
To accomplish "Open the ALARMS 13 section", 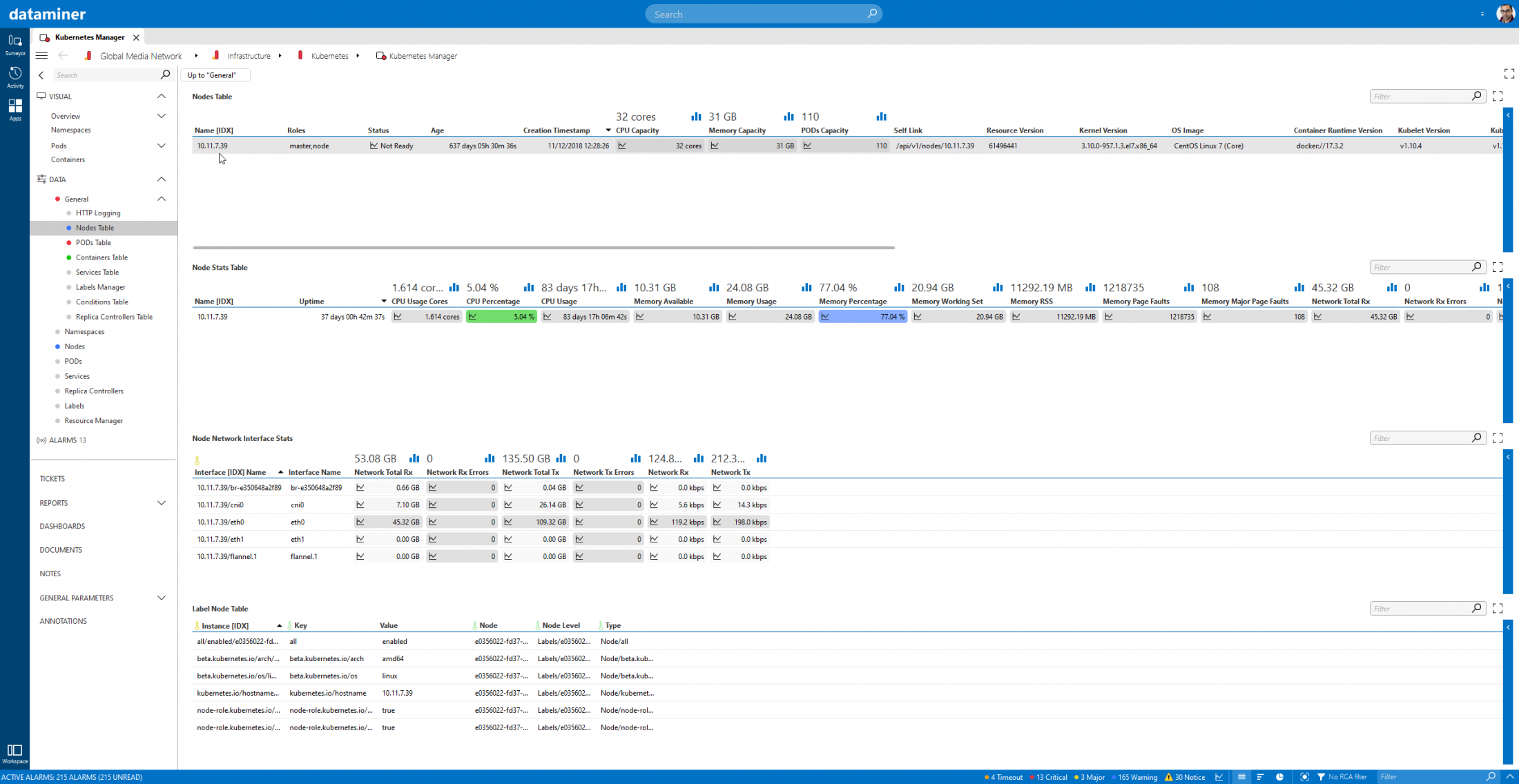I will click(61, 440).
